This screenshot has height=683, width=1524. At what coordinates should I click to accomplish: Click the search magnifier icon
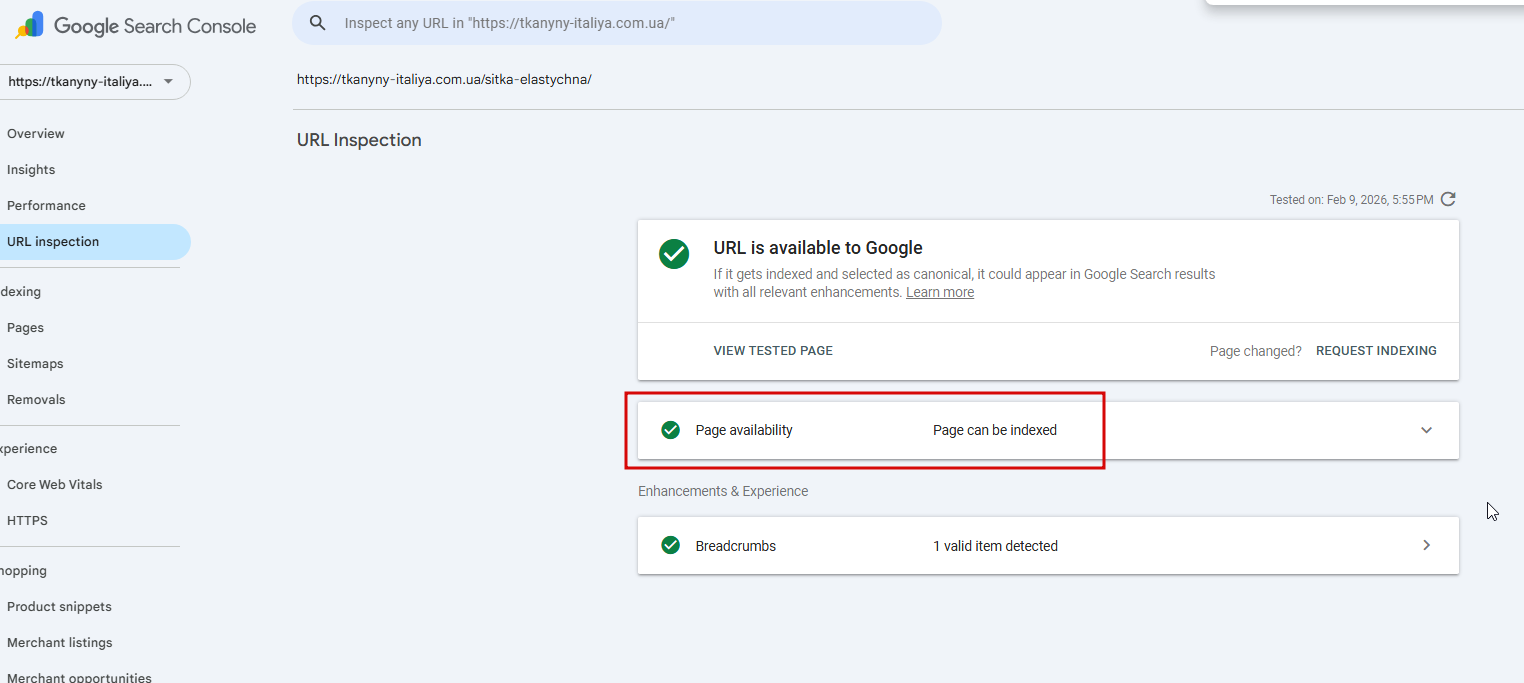coord(318,23)
